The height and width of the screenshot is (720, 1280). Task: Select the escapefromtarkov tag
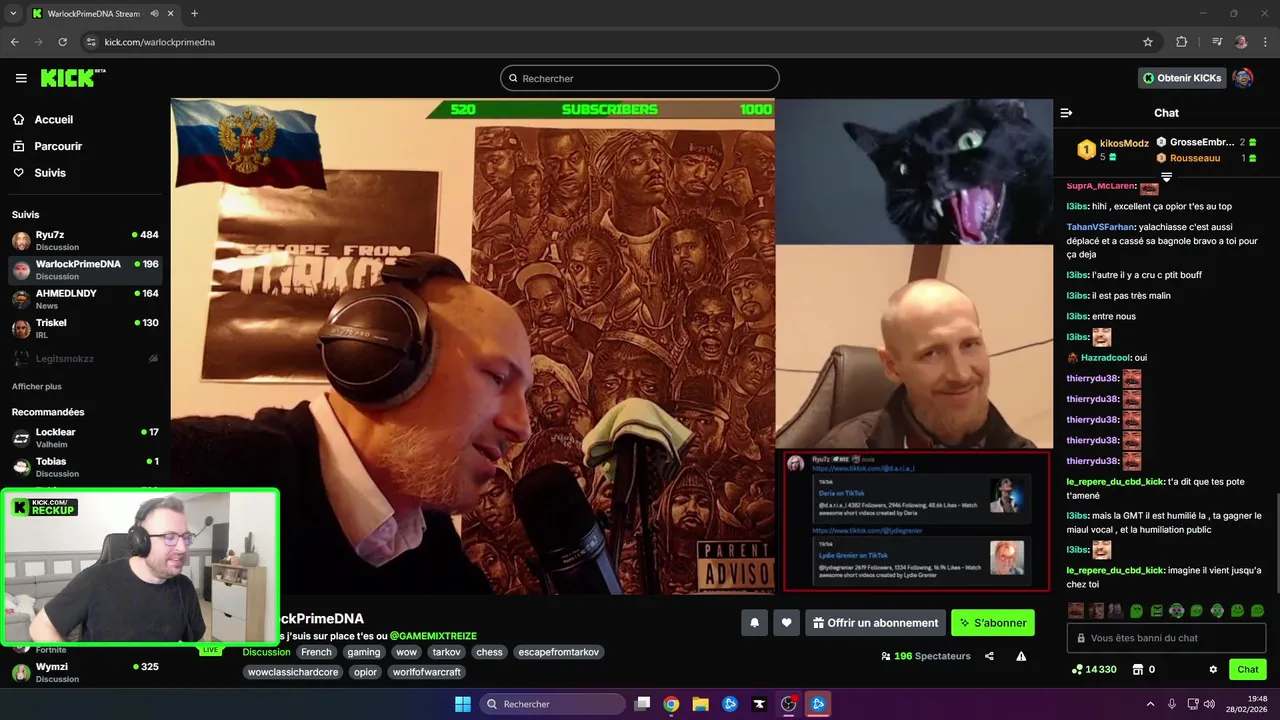point(558,652)
